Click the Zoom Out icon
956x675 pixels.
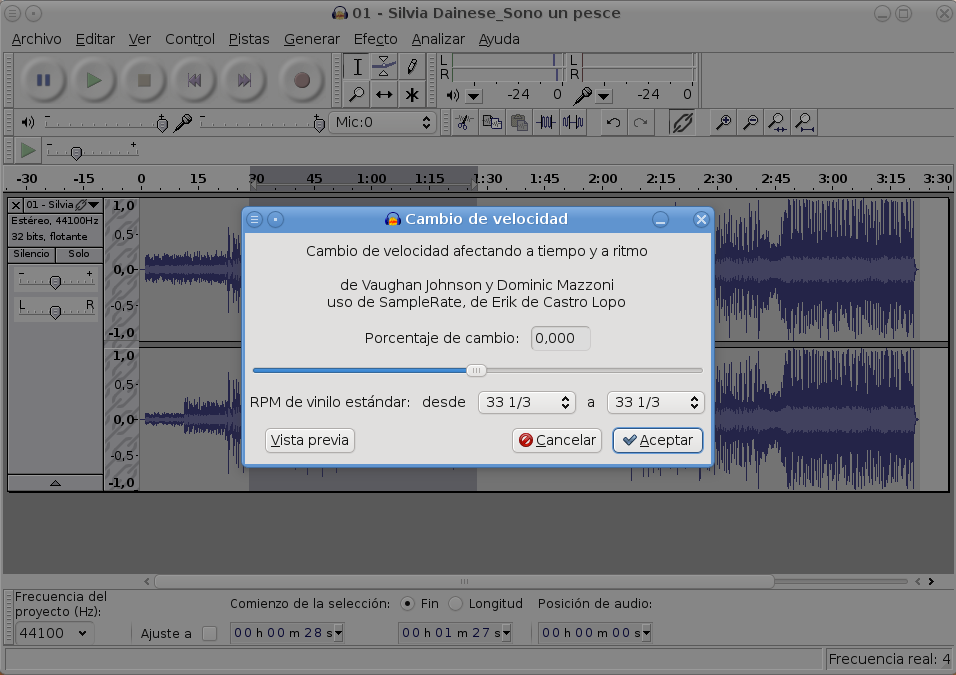click(x=751, y=123)
